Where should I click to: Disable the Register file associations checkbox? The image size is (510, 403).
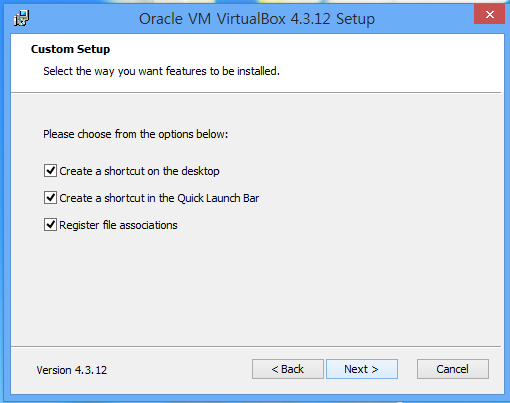[50, 225]
